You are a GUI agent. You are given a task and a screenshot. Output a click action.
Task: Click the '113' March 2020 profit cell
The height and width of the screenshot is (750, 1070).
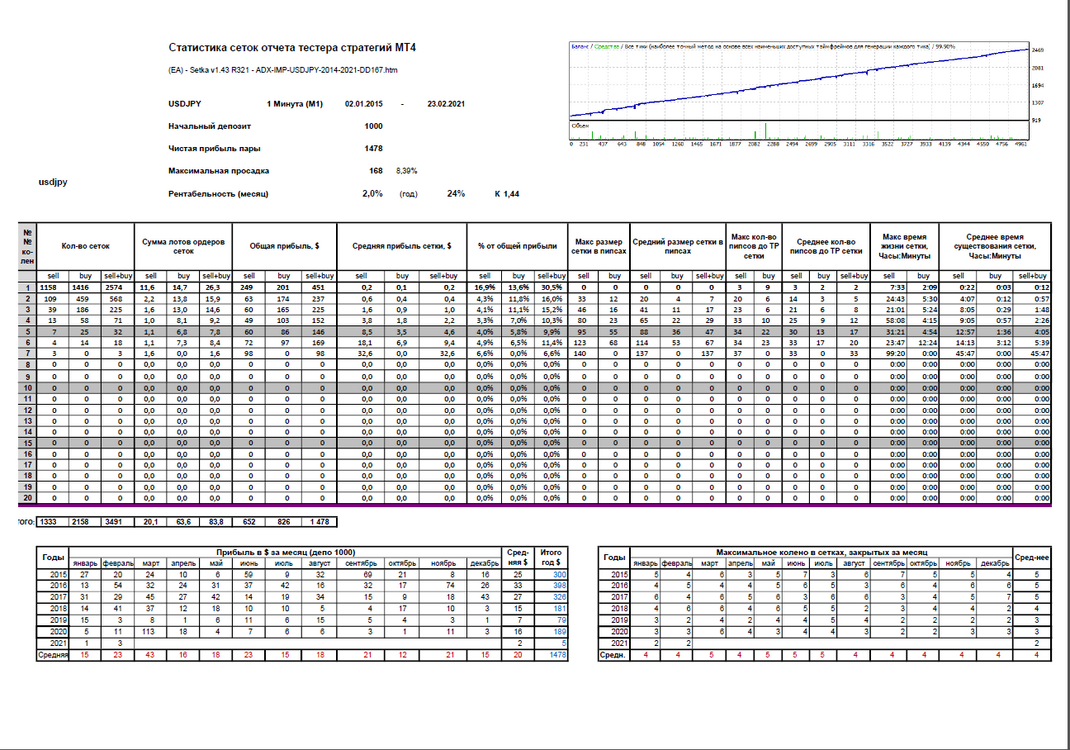(148, 632)
